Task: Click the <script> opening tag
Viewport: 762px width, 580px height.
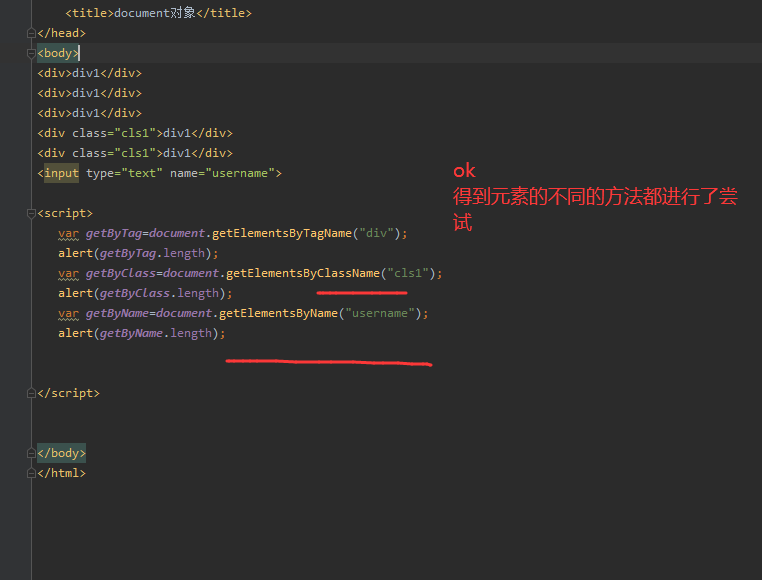Action: pos(65,213)
